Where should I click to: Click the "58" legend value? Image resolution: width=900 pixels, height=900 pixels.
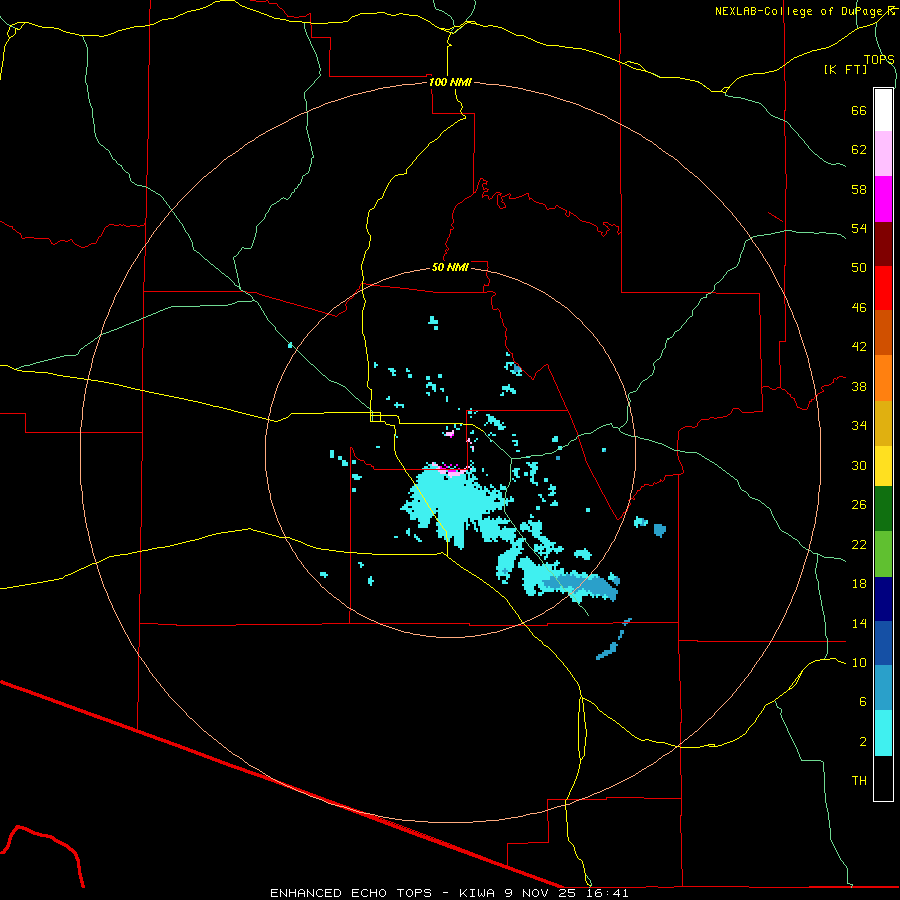[x=859, y=189]
